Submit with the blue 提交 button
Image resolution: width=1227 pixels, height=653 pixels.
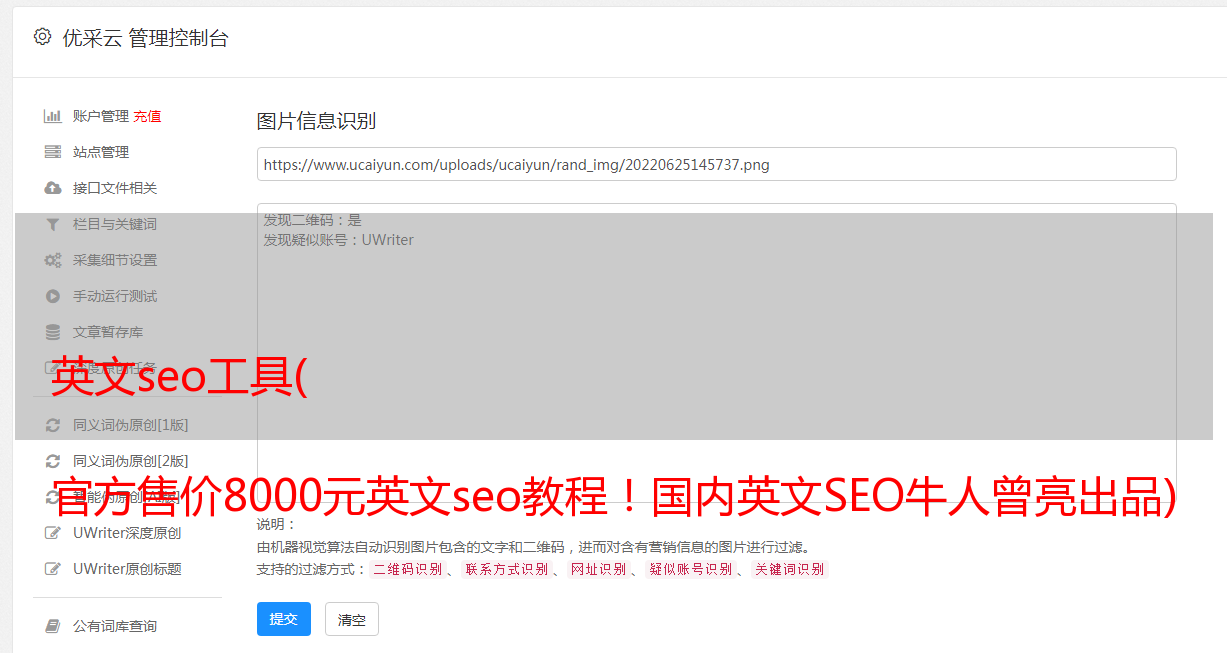(284, 619)
